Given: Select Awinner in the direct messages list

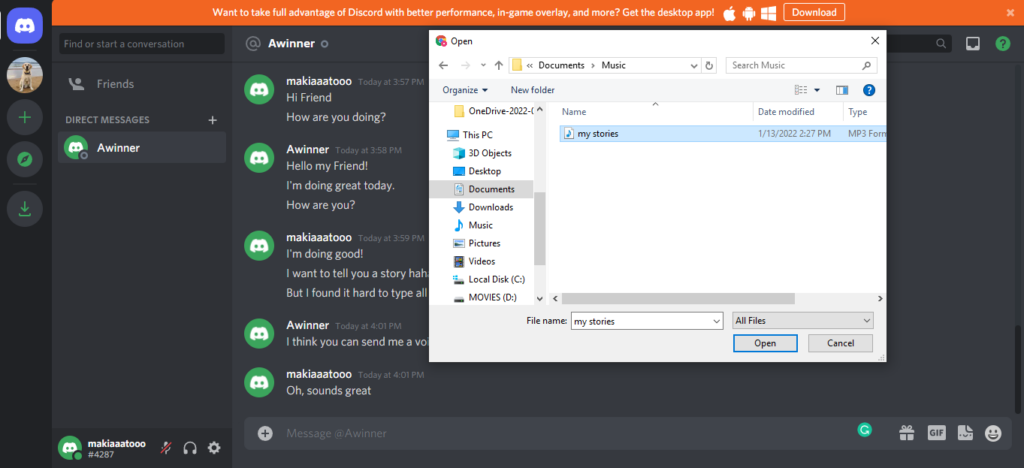Looking at the screenshot, I should point(142,148).
